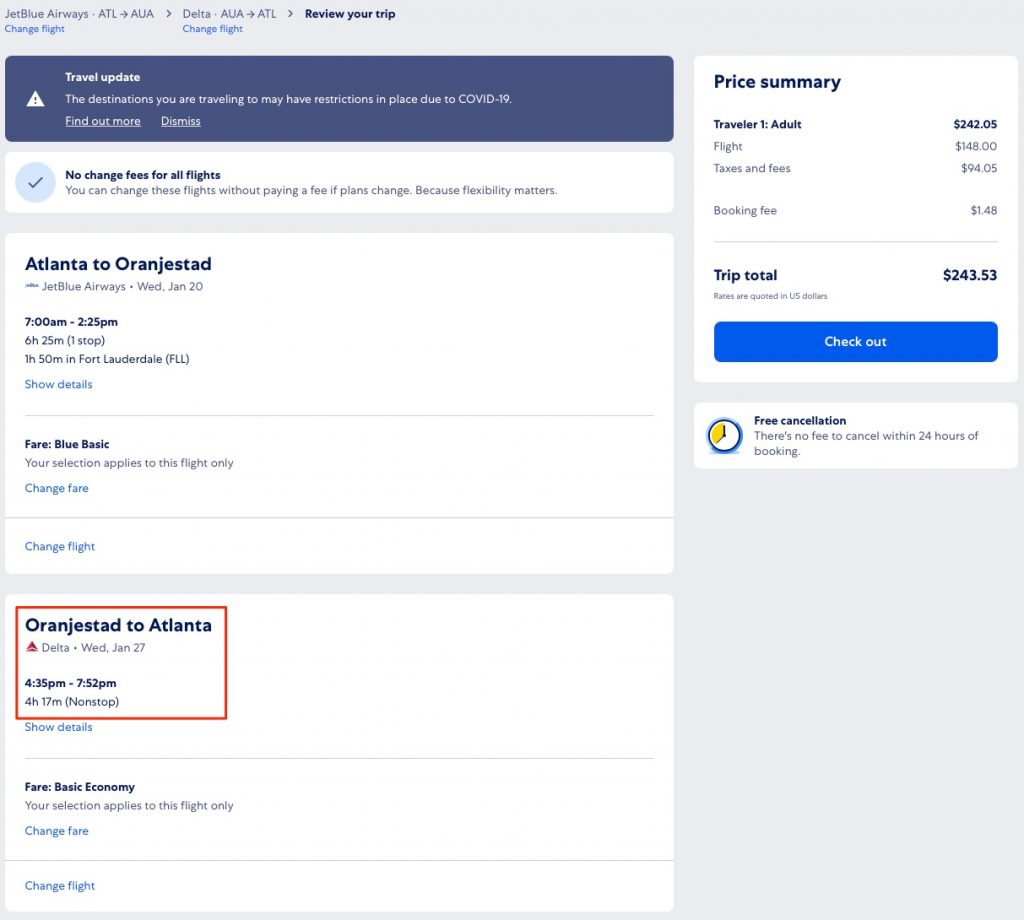The image size is (1024, 920).
Task: Expand Show details for Atlanta to Oranjestad
Action: (x=58, y=384)
